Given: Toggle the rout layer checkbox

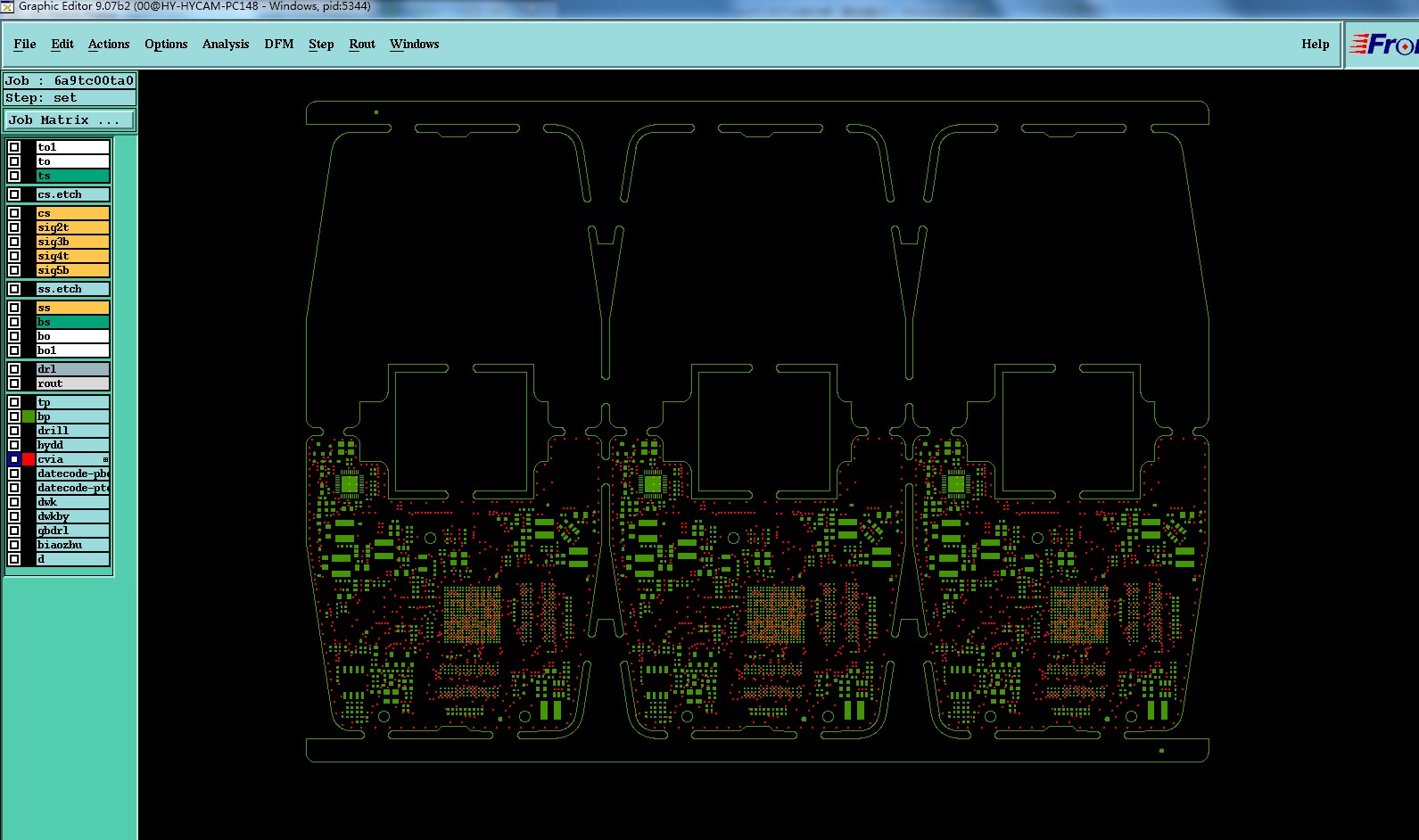Looking at the screenshot, I should point(14,383).
